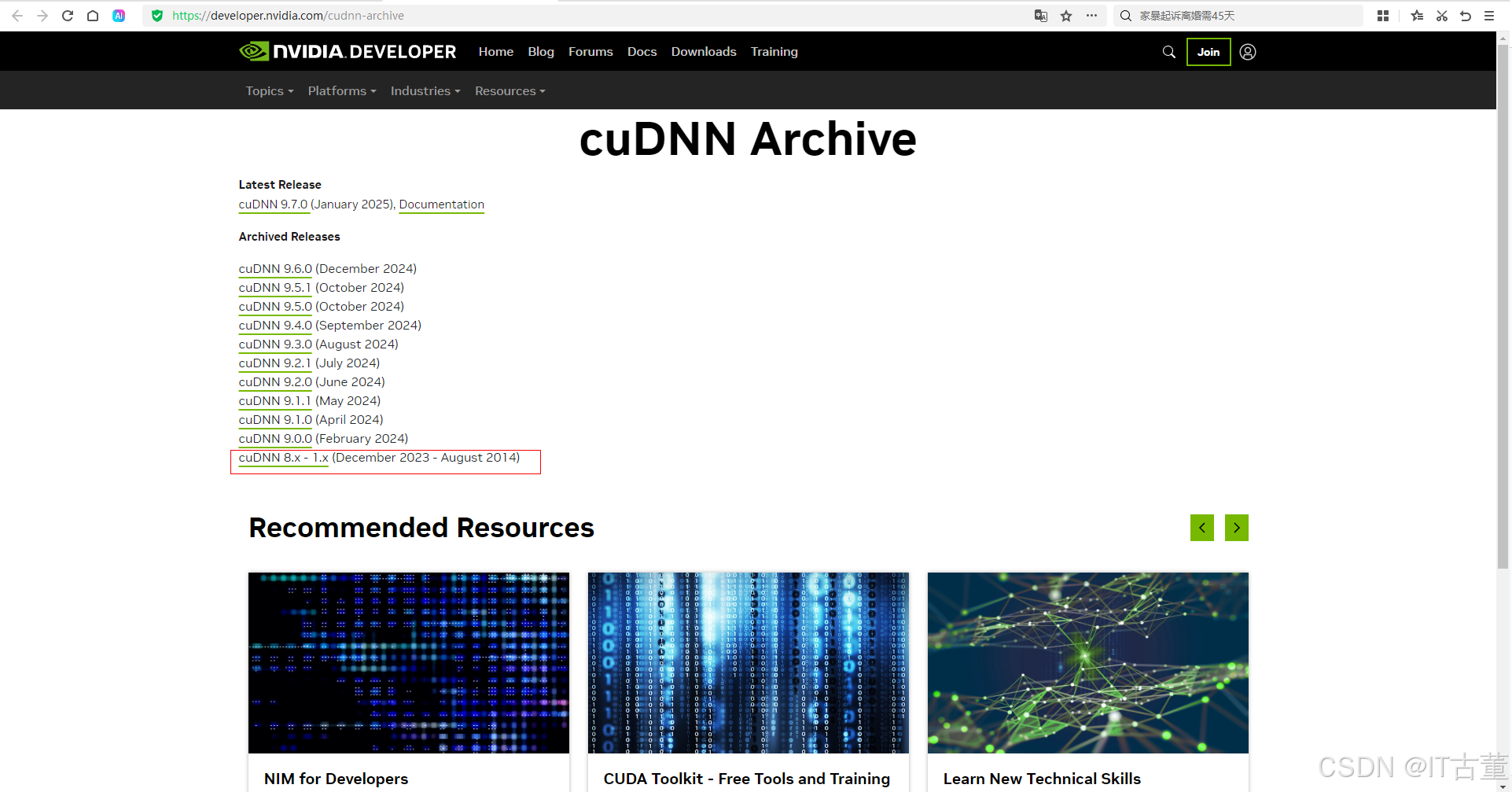Open the extensions grid icon
This screenshot has width=1512, height=792.
(x=1383, y=16)
